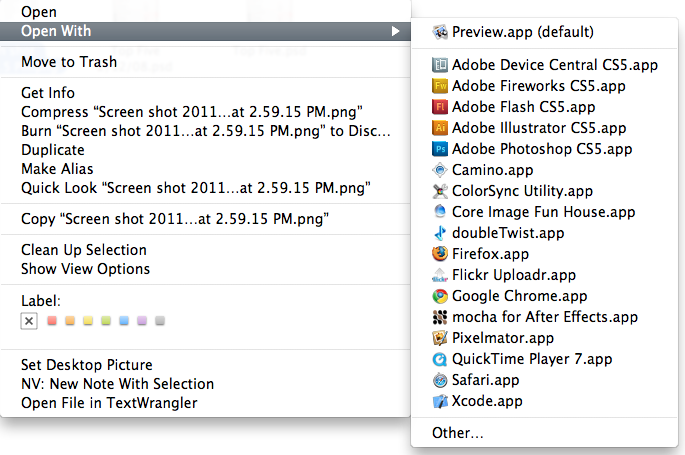Apply the green label color

(106, 321)
